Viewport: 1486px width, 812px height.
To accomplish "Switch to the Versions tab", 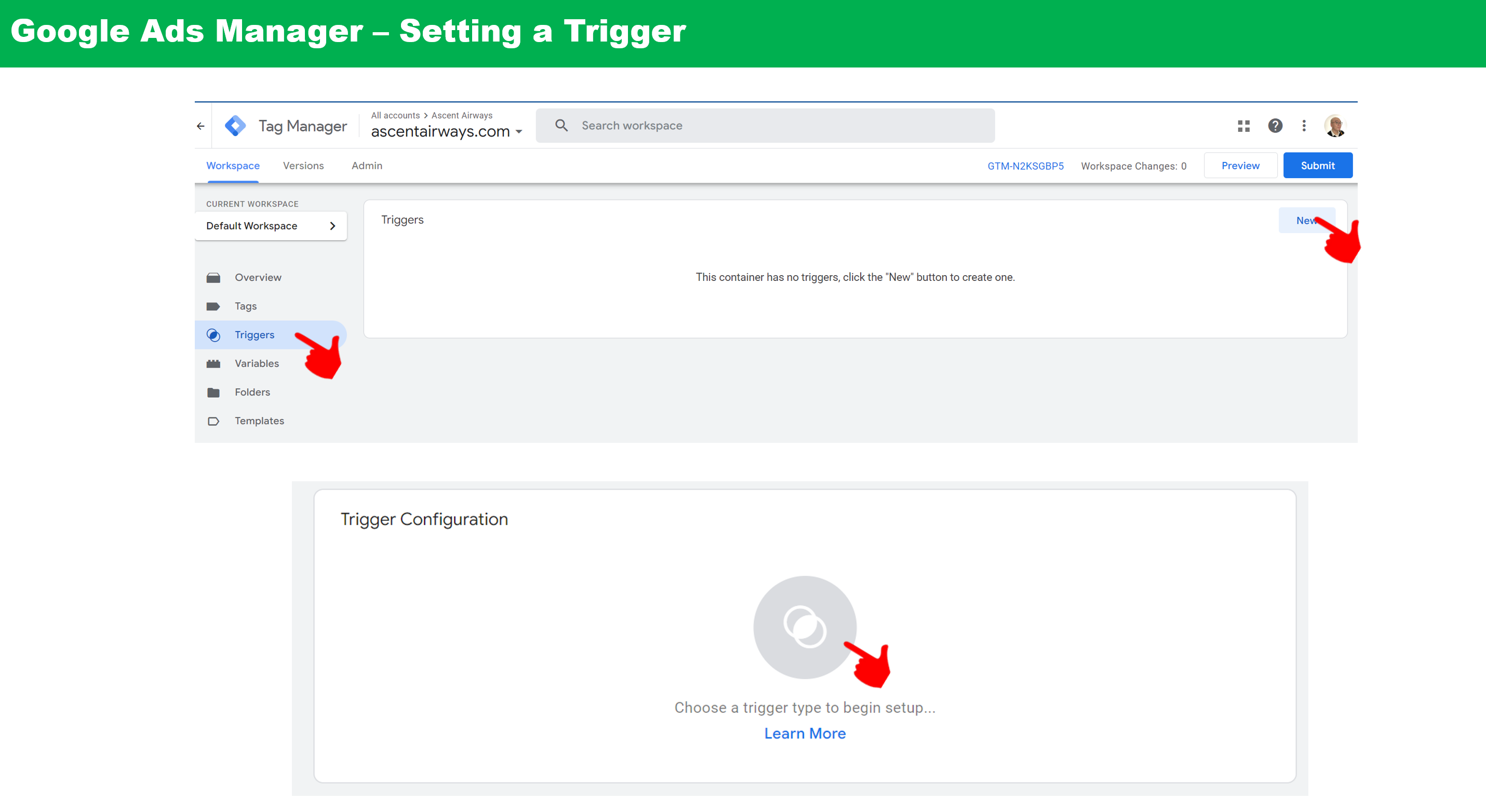I will (x=303, y=166).
